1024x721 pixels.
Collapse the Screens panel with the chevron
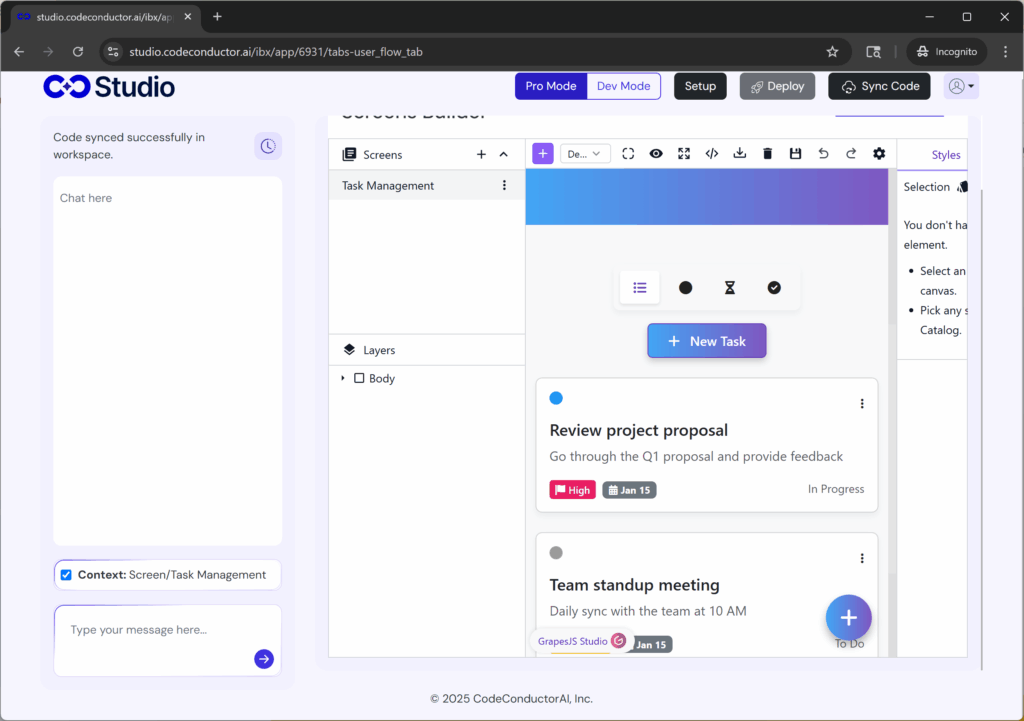point(503,154)
